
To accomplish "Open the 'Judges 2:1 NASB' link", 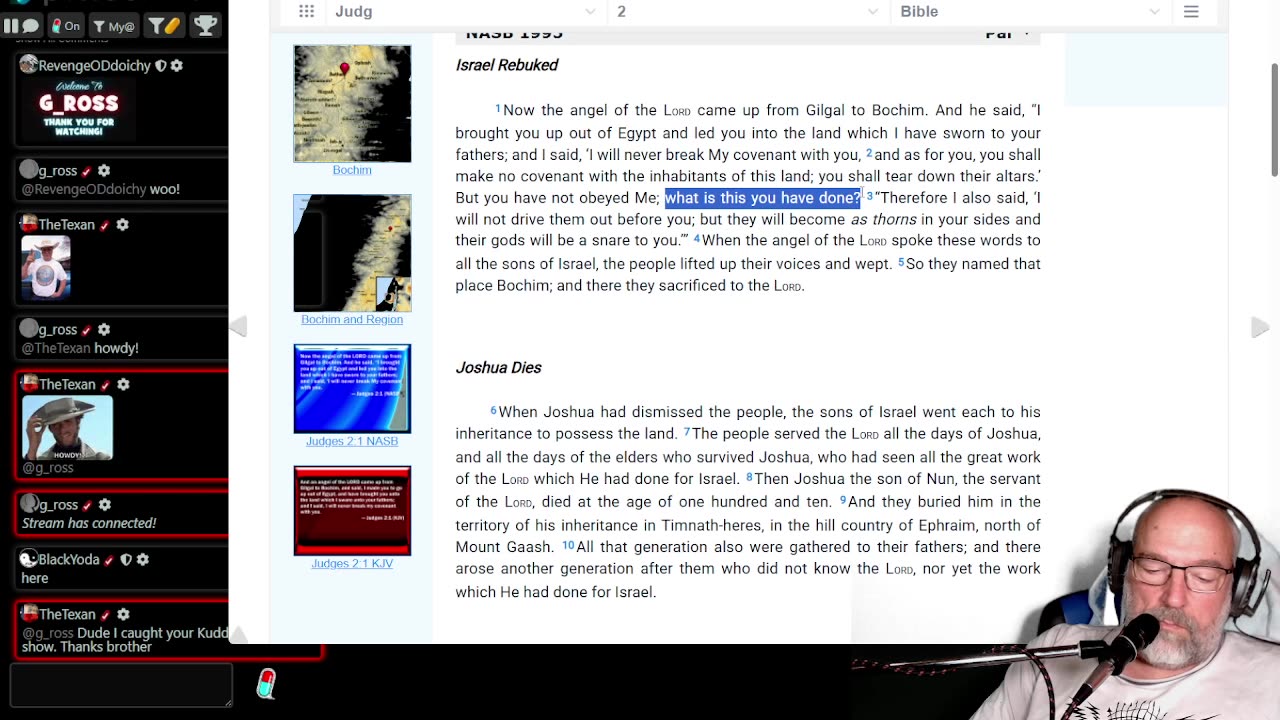I will (352, 441).
